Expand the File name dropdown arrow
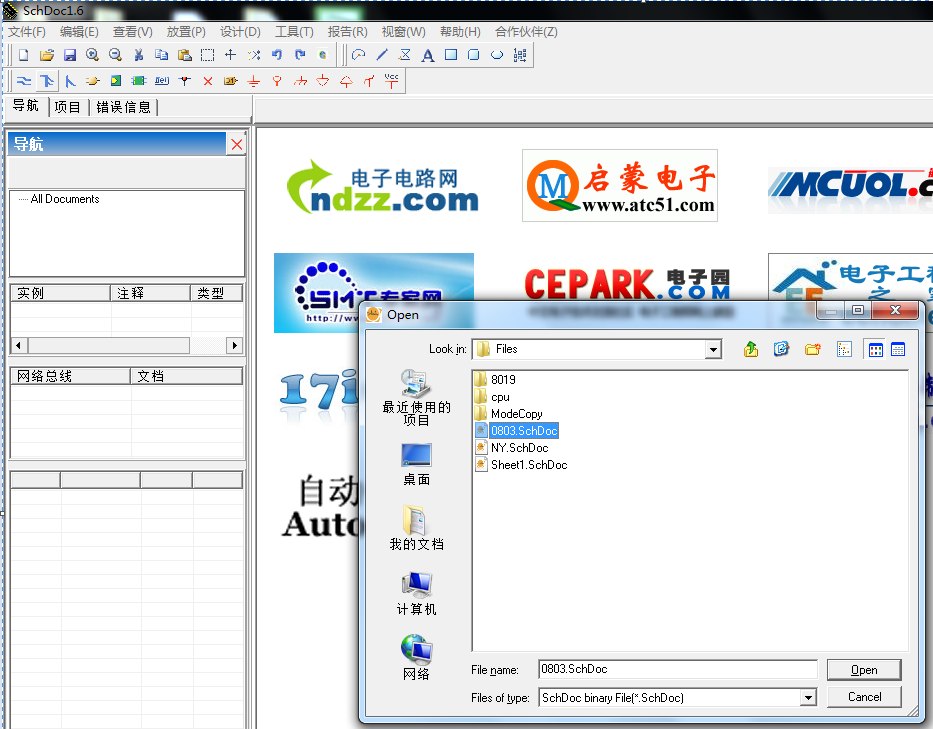This screenshot has height=729, width=933. pyautogui.click(x=807, y=670)
